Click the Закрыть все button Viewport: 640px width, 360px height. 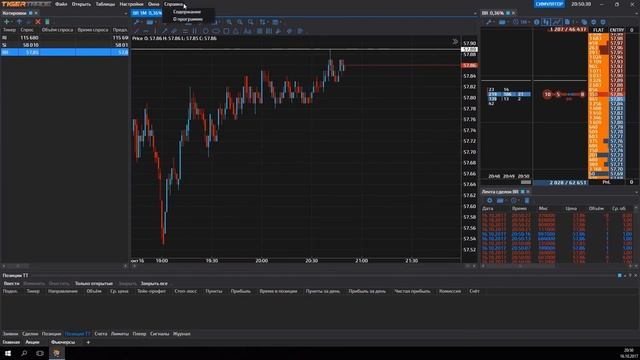[154, 283]
